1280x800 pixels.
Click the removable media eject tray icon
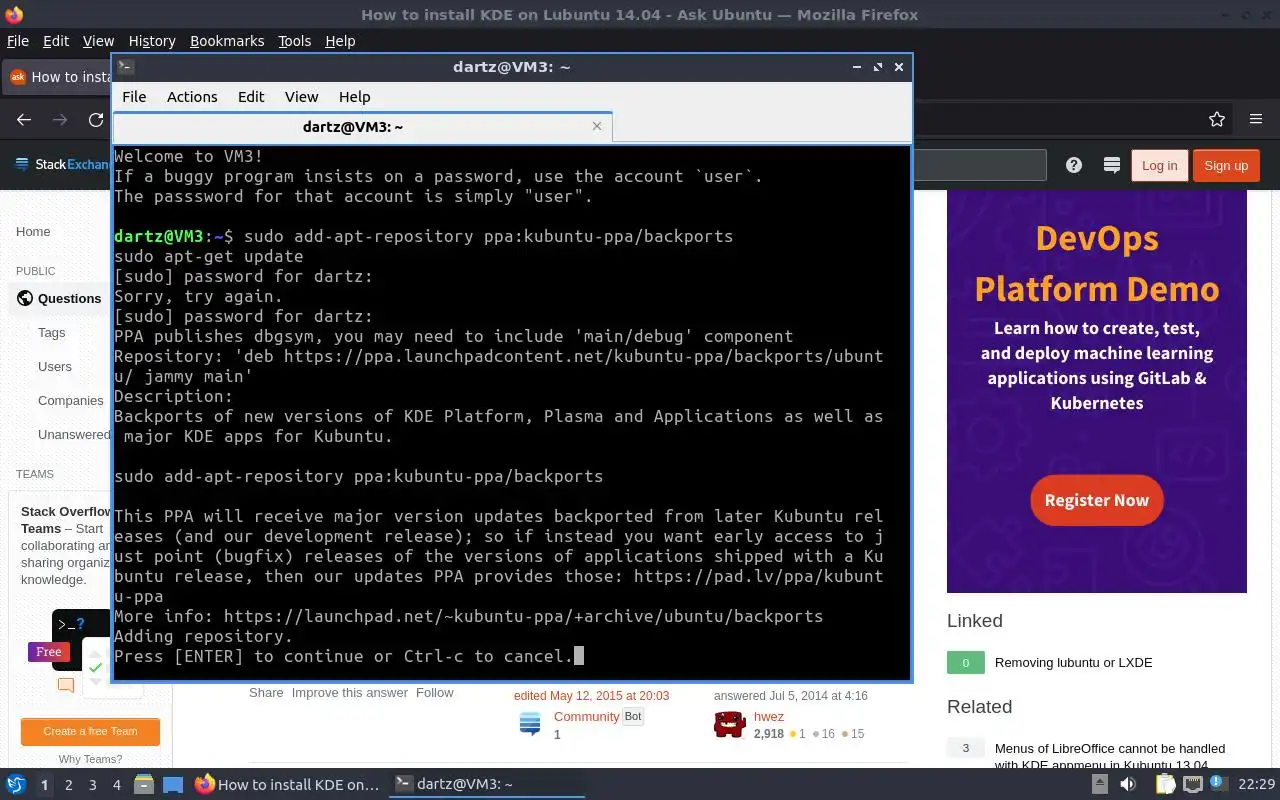(x=1100, y=785)
